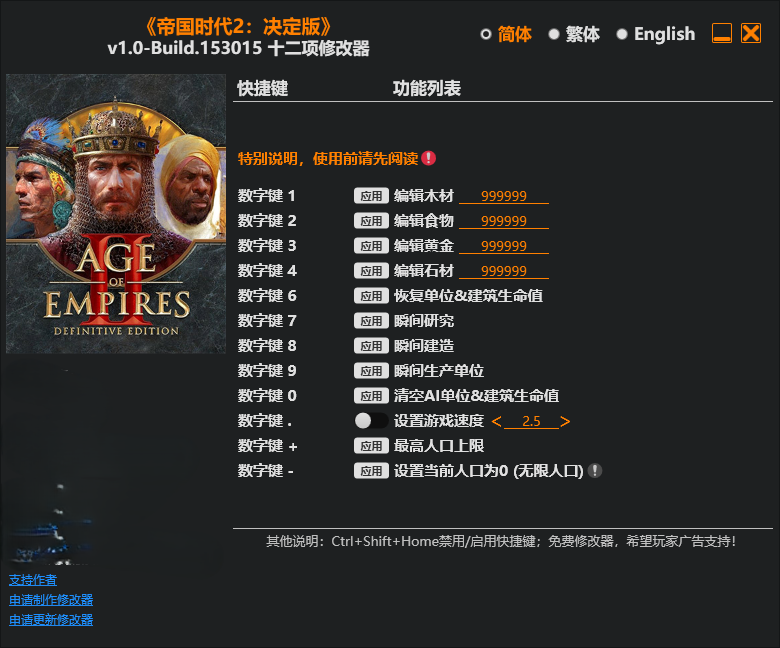Click the 编辑黄金 amount field
The width and height of the screenshot is (780, 648).
[503, 246]
